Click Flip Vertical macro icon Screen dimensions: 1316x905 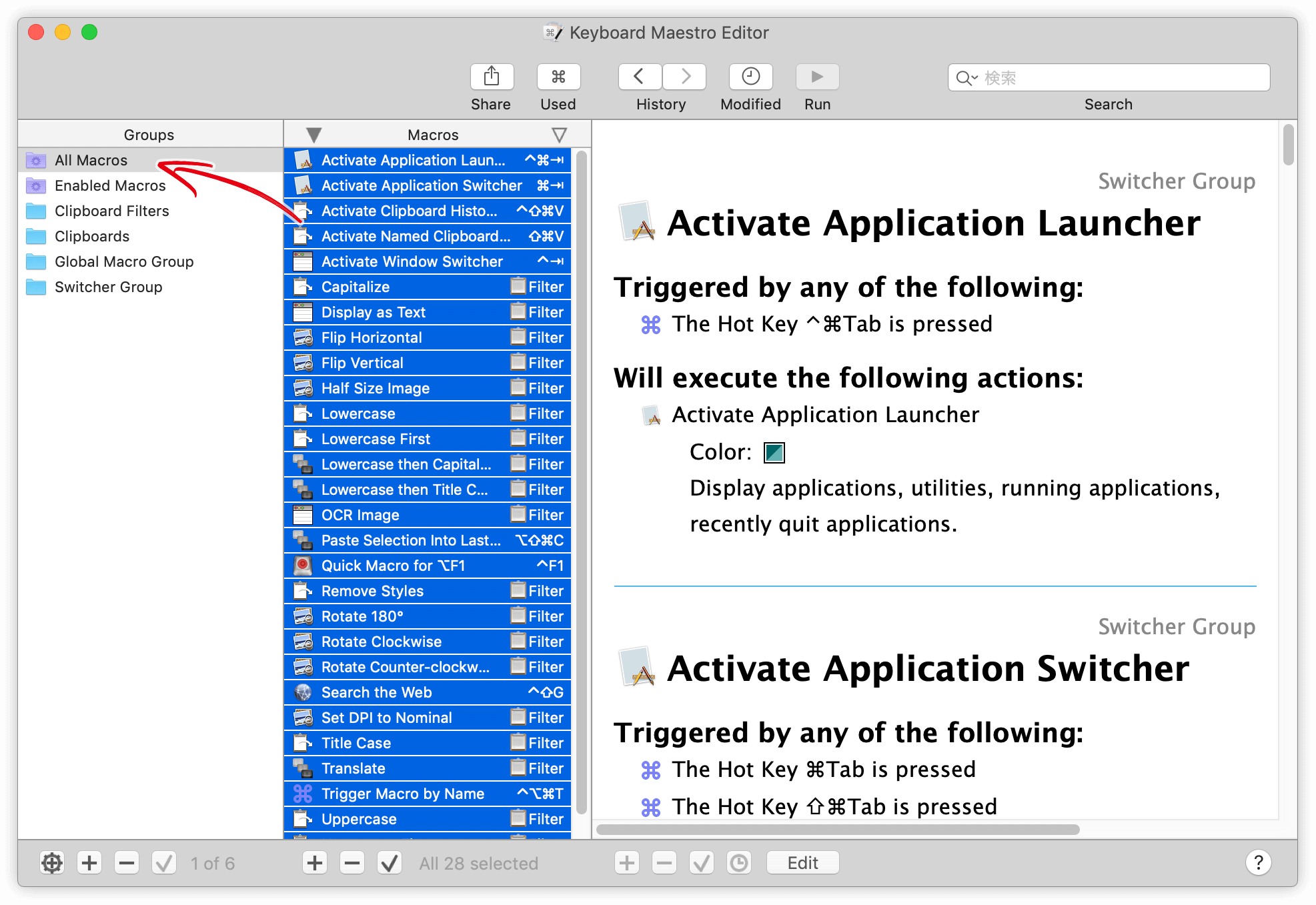pos(303,363)
